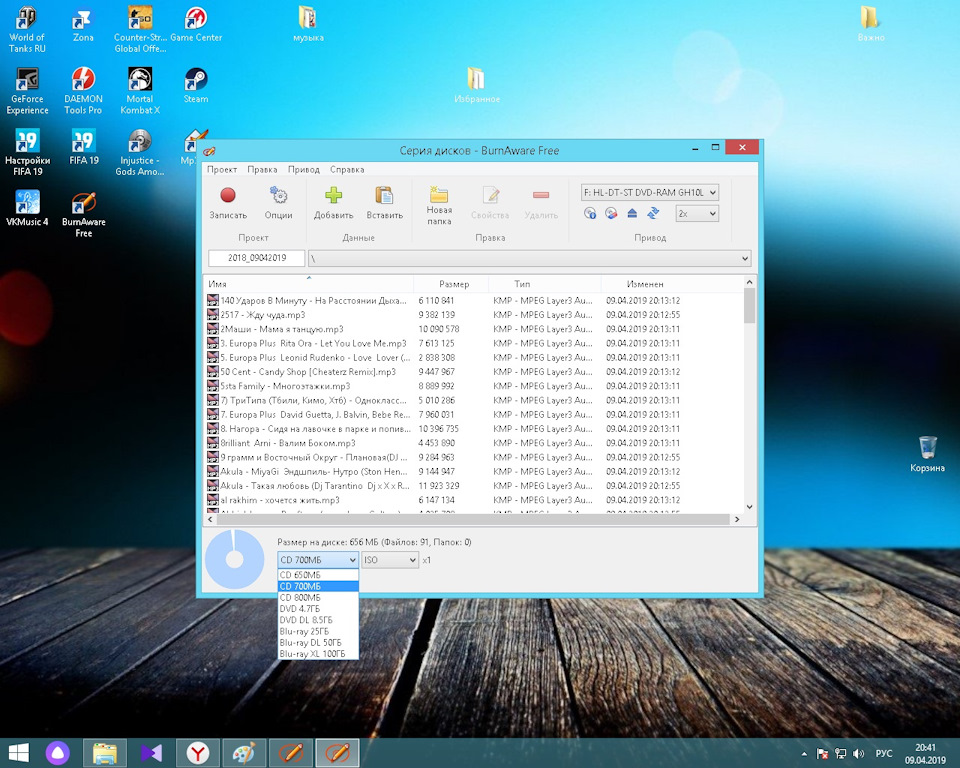Viewport: 960px width, 768px height.
Task: Click the disc info icon in Привод
Action: (x=590, y=213)
